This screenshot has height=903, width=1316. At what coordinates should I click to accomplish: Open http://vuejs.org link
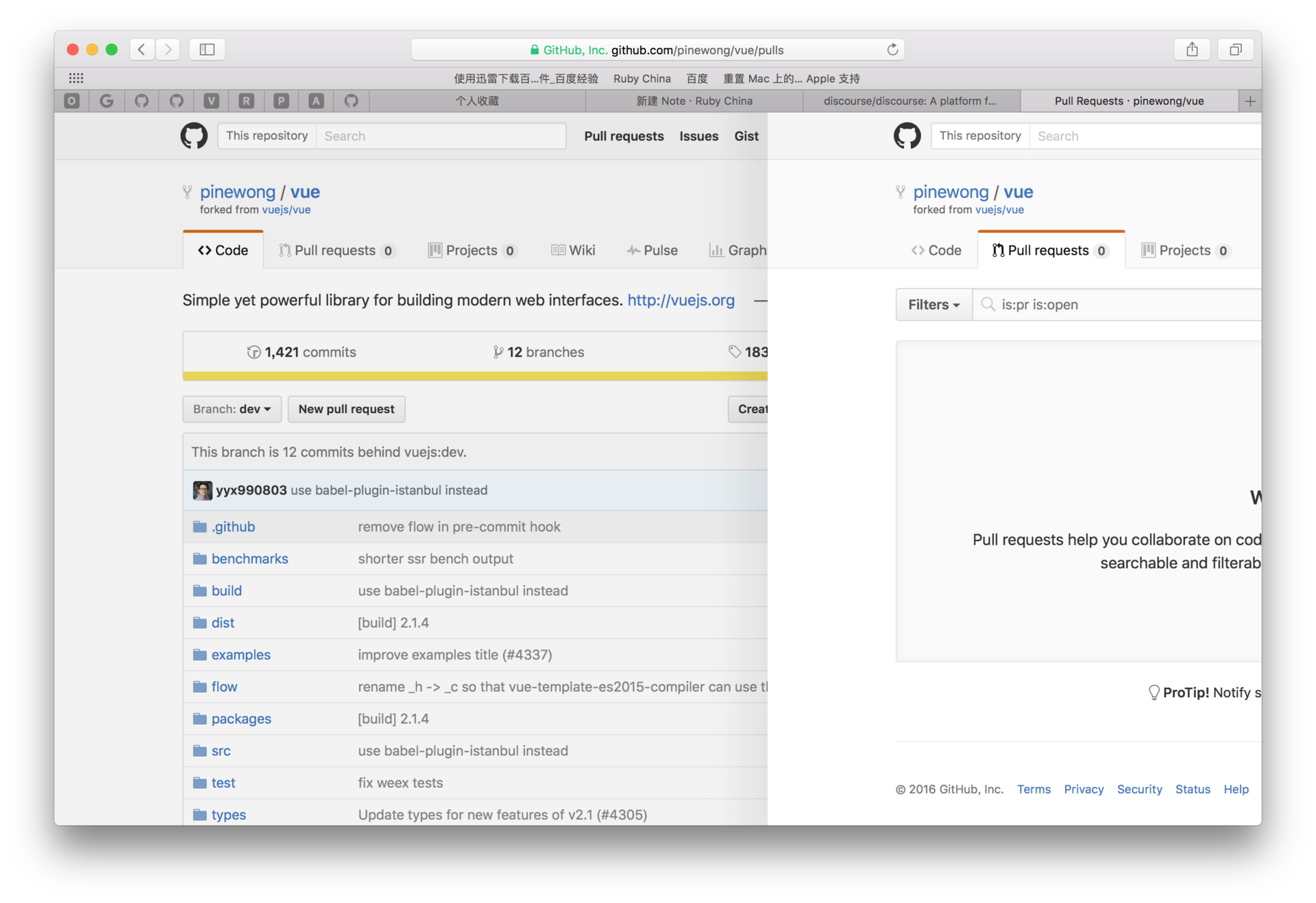click(681, 300)
